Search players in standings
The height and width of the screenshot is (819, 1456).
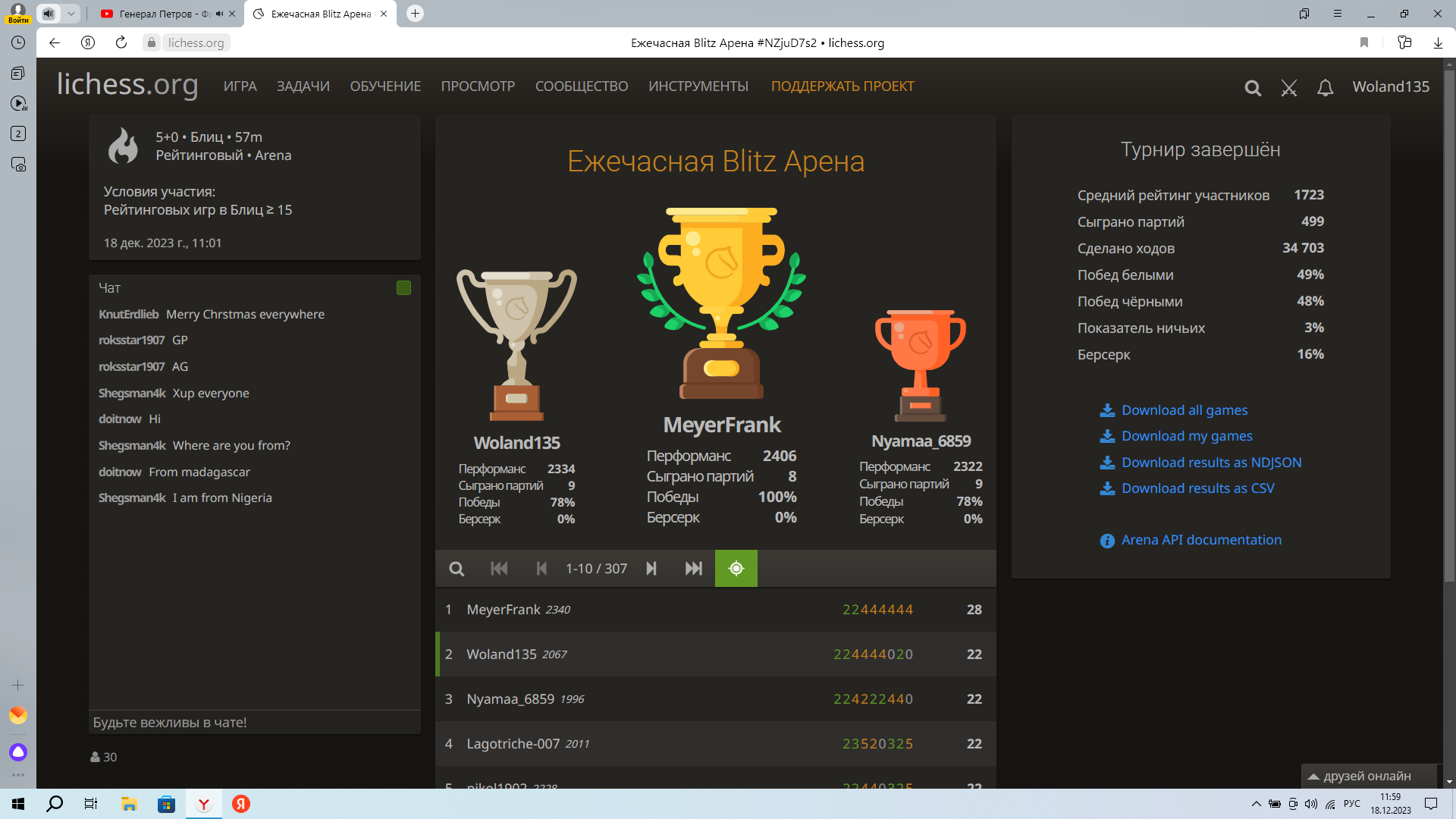(457, 569)
